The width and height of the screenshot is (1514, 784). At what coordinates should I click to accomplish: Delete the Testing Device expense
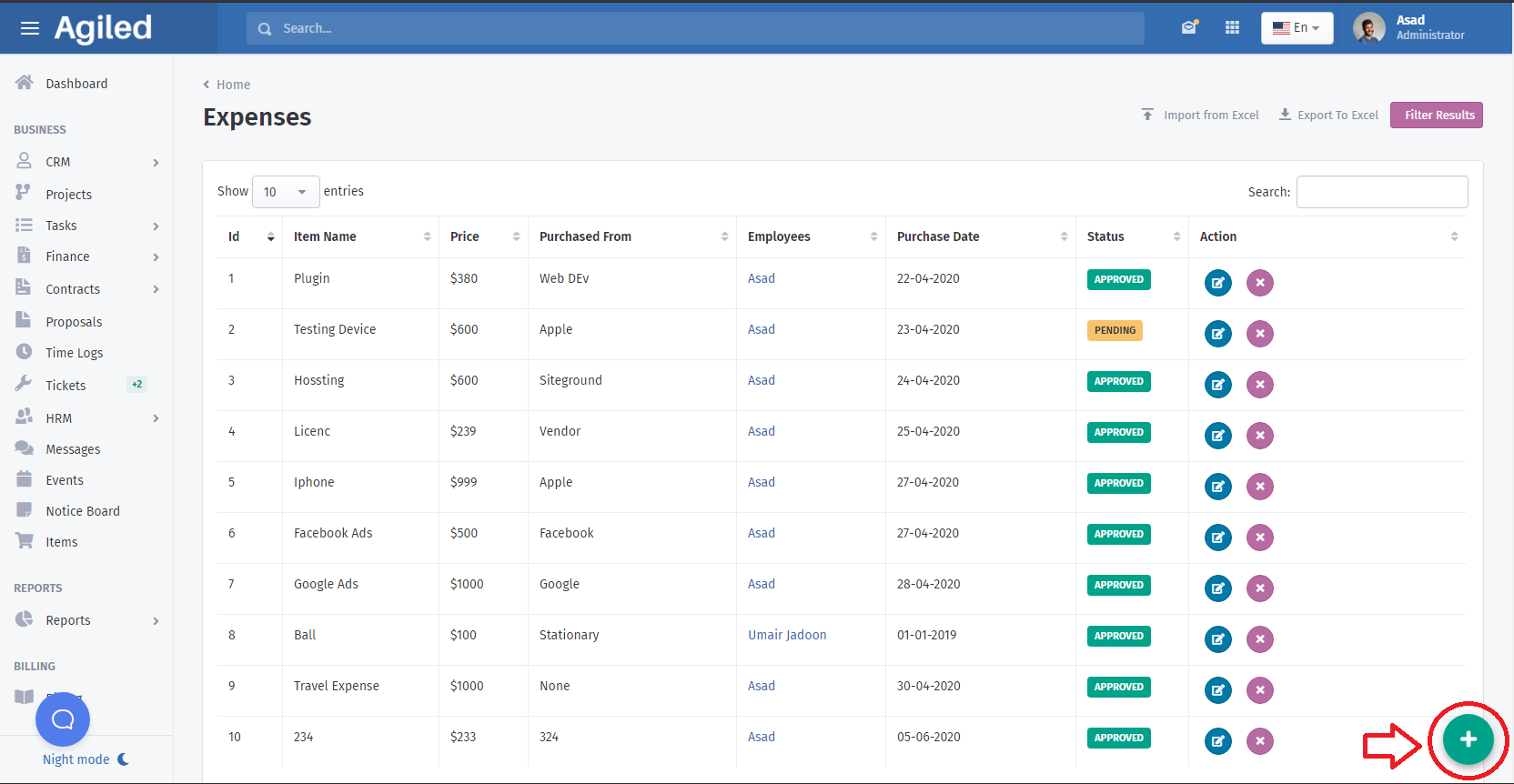pos(1259,334)
